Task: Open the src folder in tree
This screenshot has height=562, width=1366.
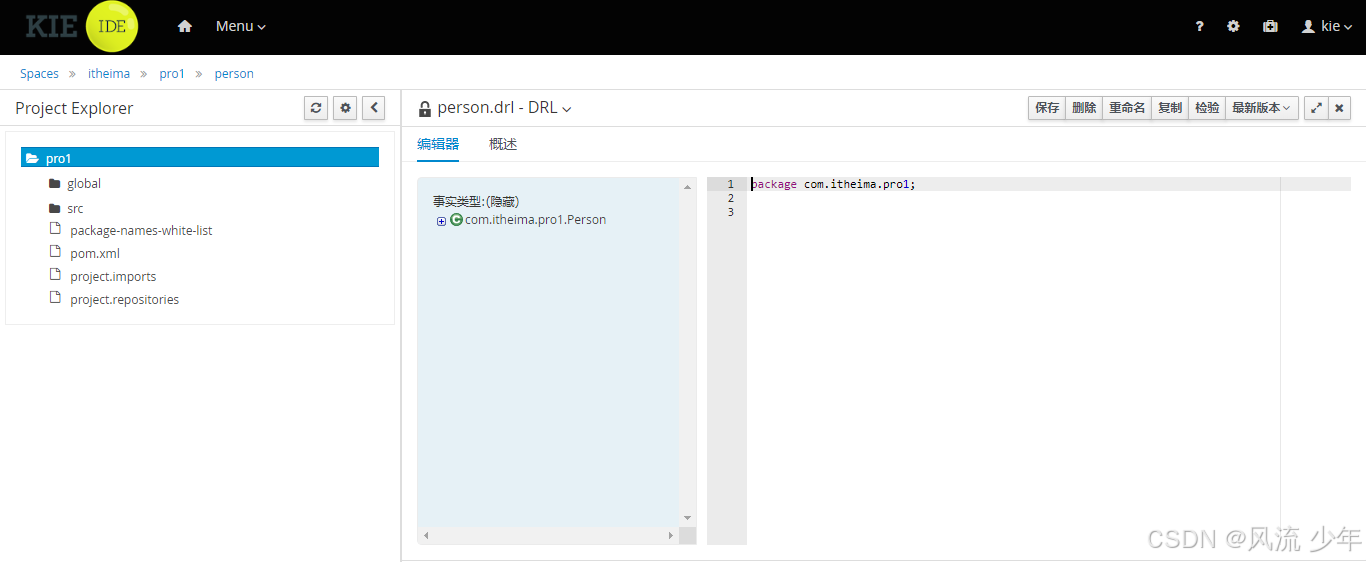Action: 75,209
